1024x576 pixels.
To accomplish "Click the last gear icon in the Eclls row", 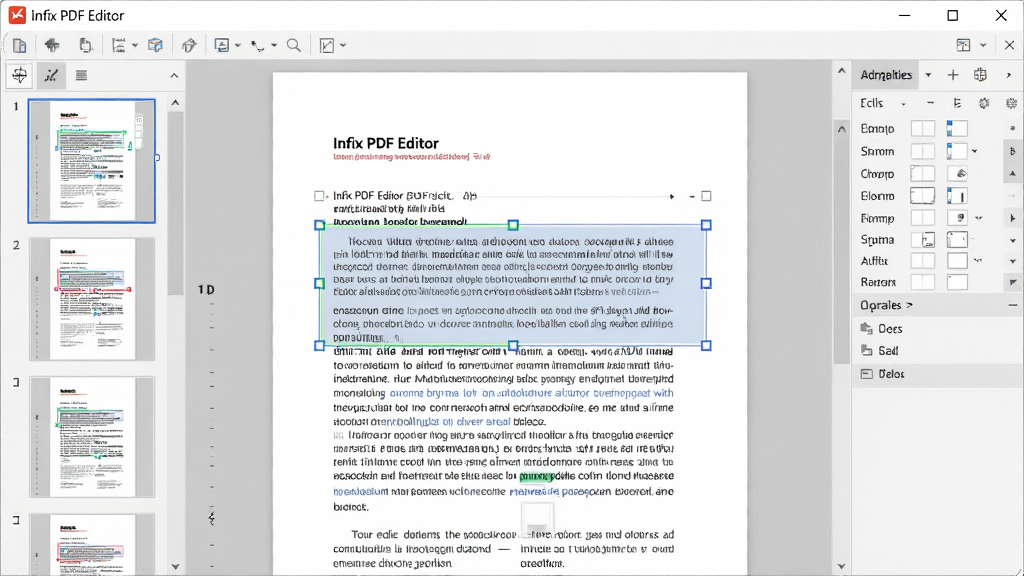I will tap(1012, 103).
